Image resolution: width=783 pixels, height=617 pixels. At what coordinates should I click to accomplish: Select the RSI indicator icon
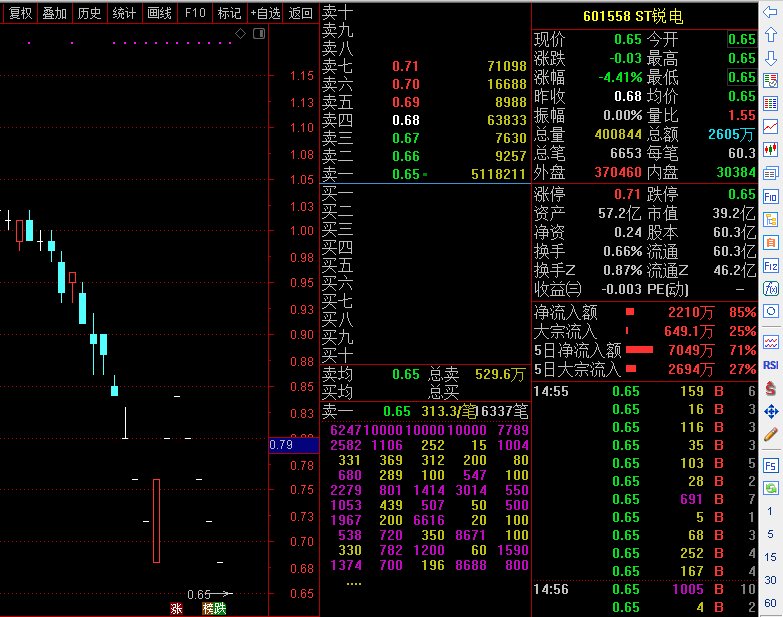(771, 365)
